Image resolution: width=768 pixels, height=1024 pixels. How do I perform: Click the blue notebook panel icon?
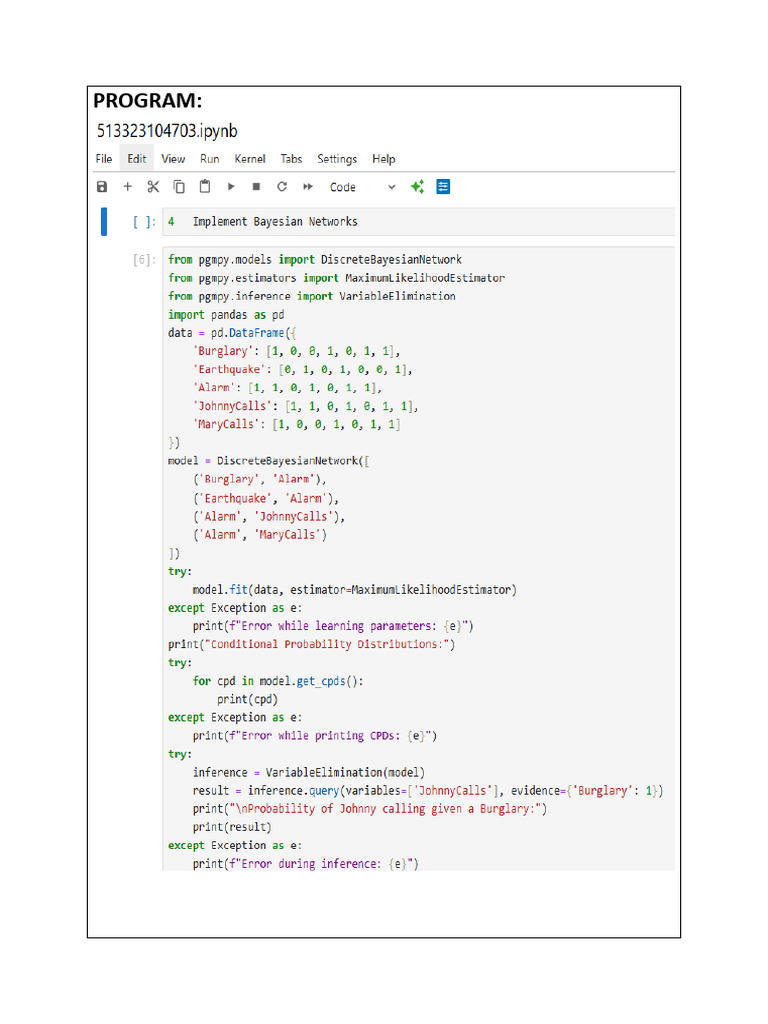click(x=443, y=187)
